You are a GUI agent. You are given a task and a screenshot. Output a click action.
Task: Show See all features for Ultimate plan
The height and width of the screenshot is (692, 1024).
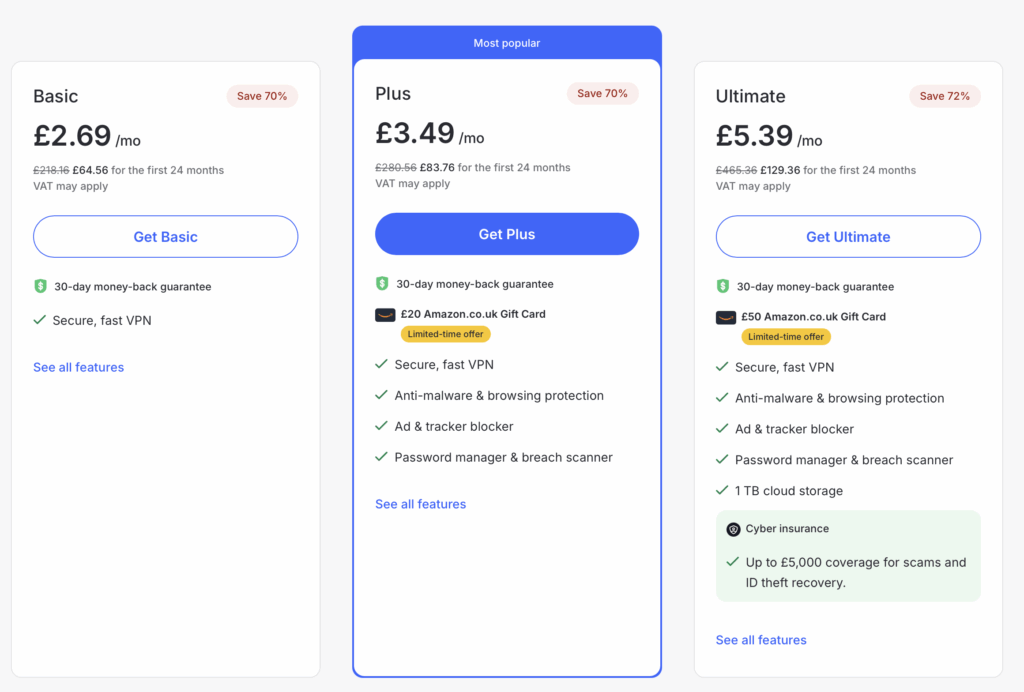tap(761, 640)
